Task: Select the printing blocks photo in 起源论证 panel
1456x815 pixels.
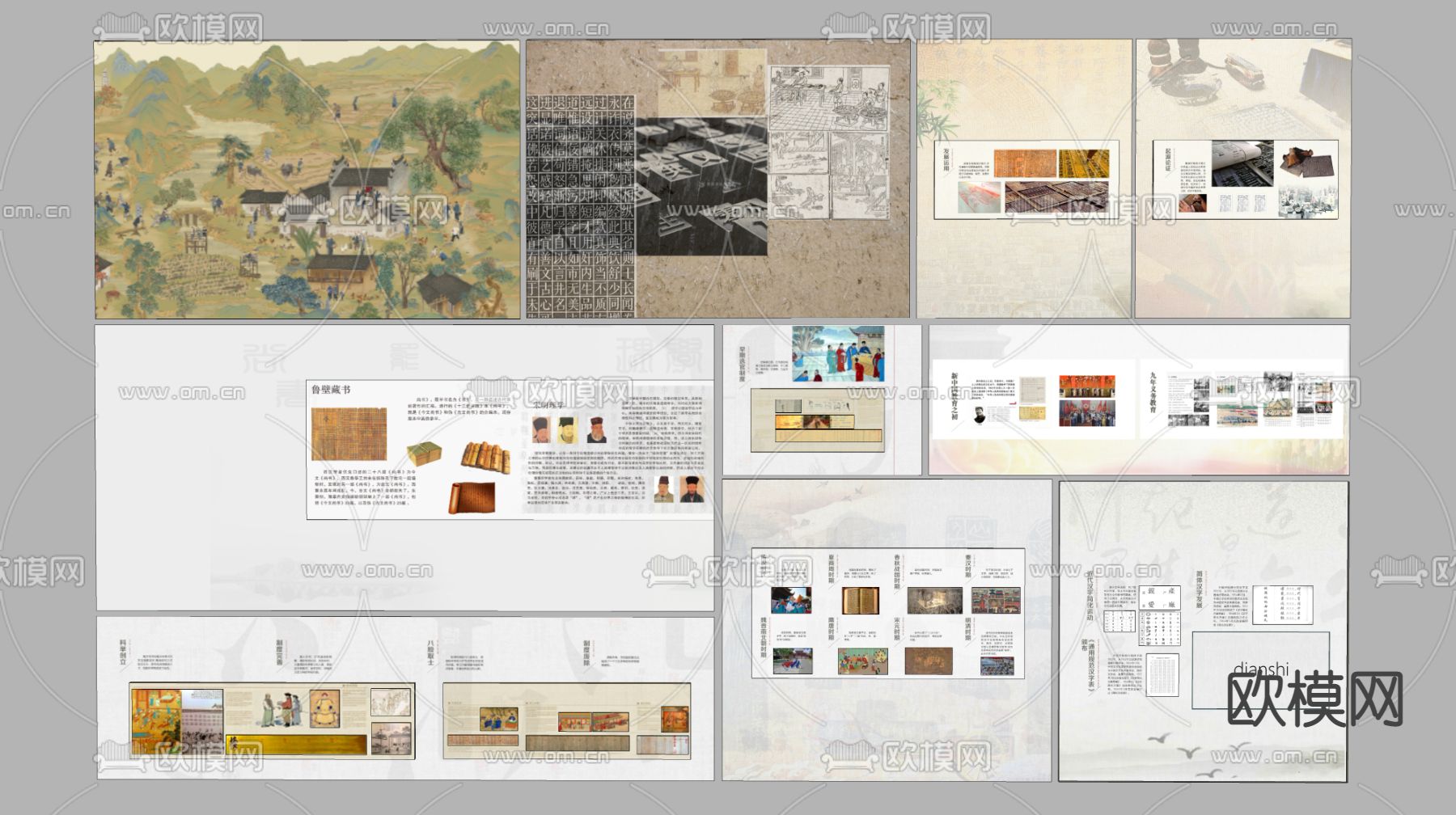Action: (x=1242, y=163)
